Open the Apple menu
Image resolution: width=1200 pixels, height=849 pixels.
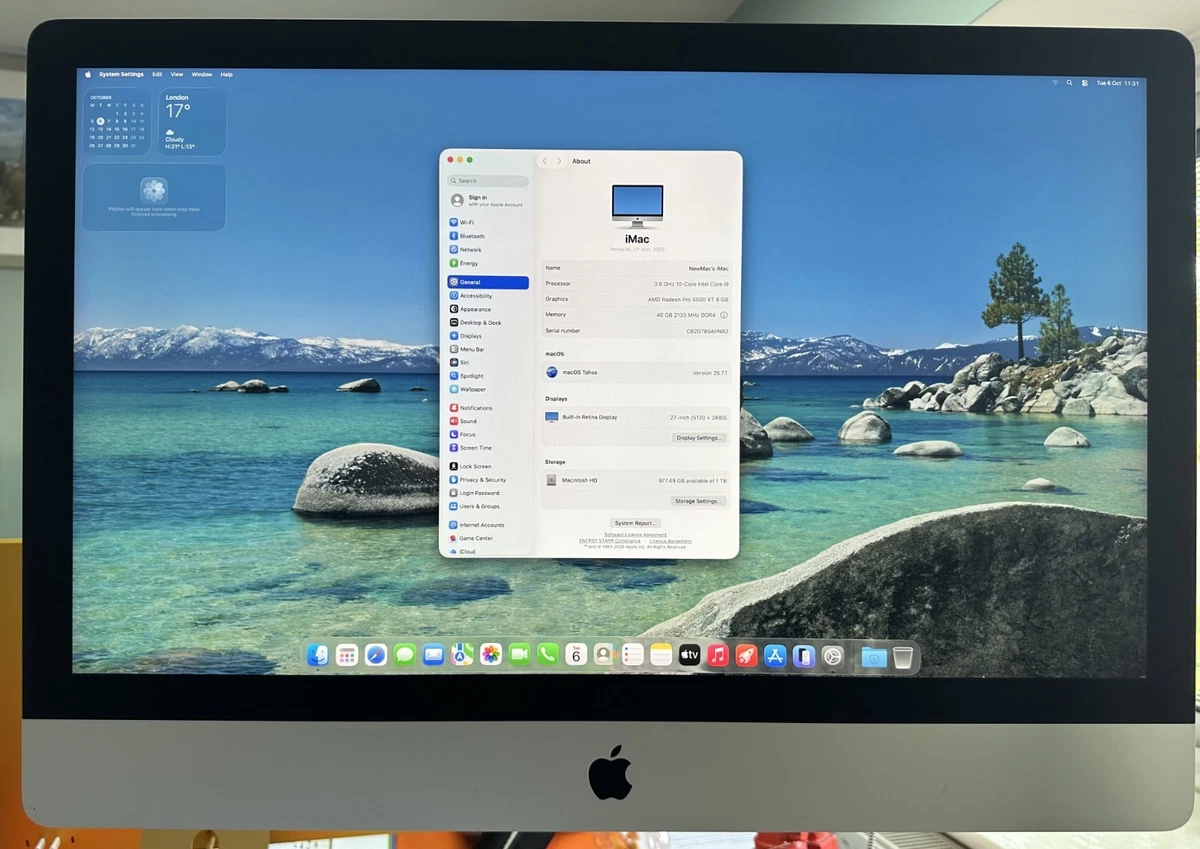coord(87,74)
